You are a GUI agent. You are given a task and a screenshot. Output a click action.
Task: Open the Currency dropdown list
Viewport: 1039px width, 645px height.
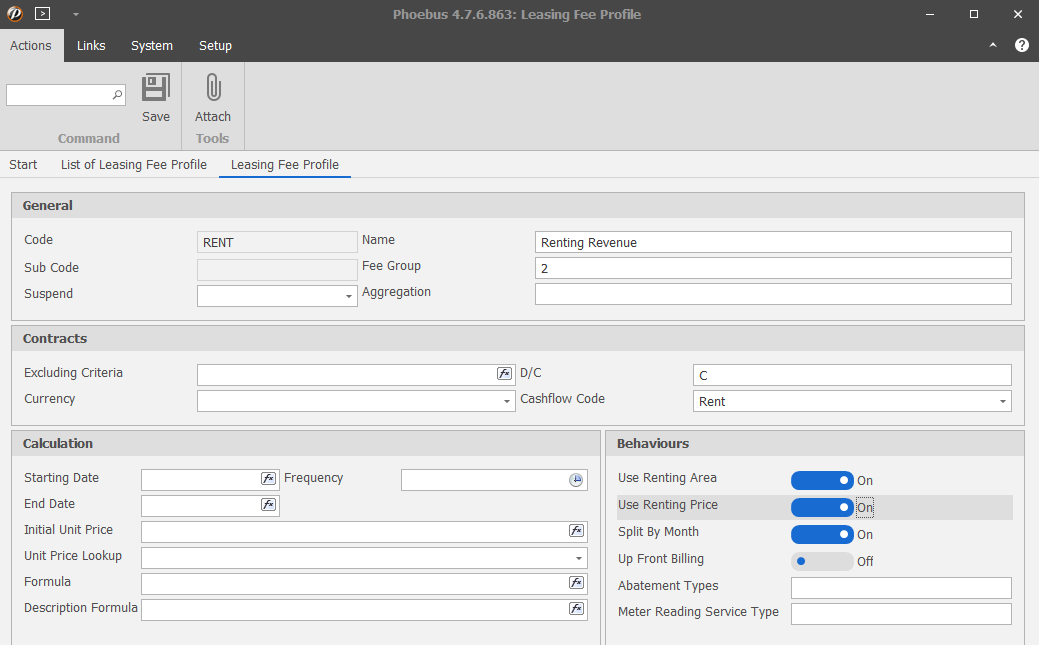[x=507, y=401]
